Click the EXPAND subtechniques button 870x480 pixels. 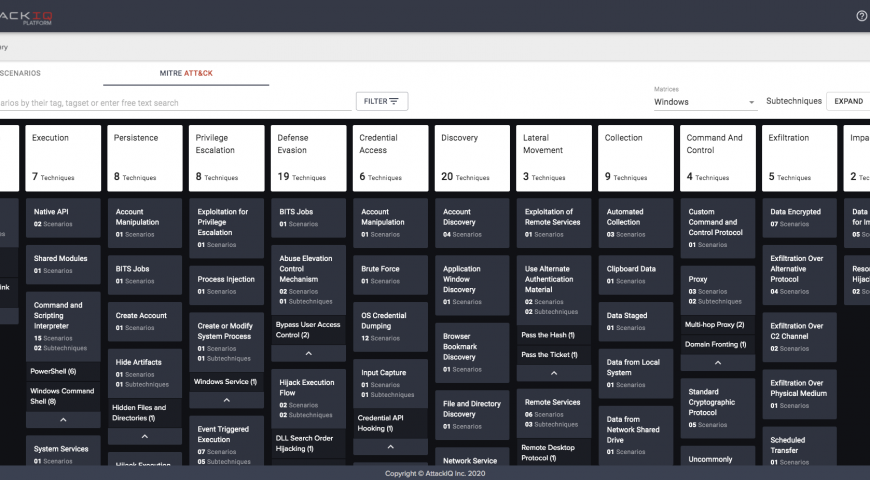[848, 102]
